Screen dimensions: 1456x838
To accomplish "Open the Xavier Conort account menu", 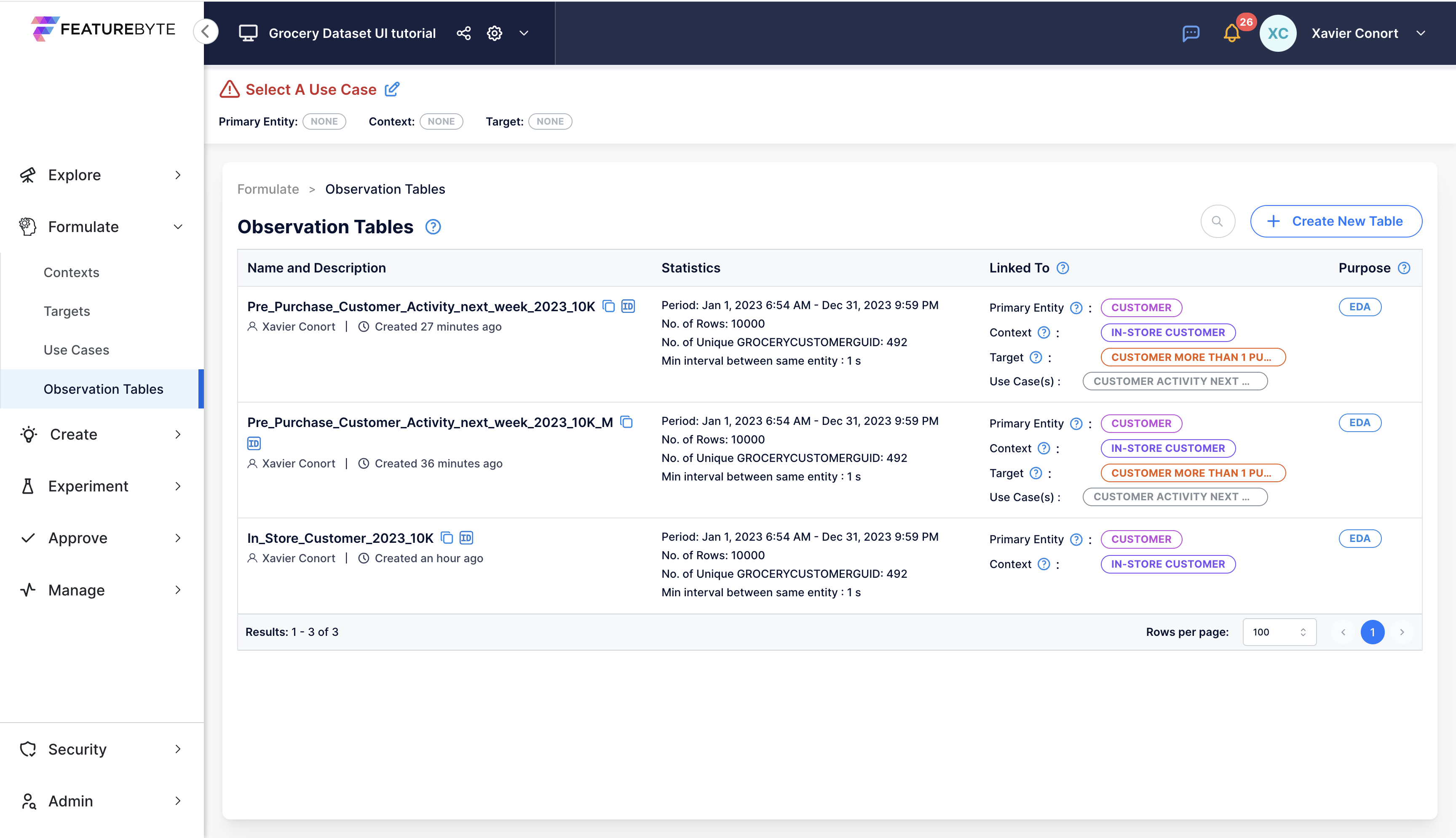I will (x=1368, y=33).
